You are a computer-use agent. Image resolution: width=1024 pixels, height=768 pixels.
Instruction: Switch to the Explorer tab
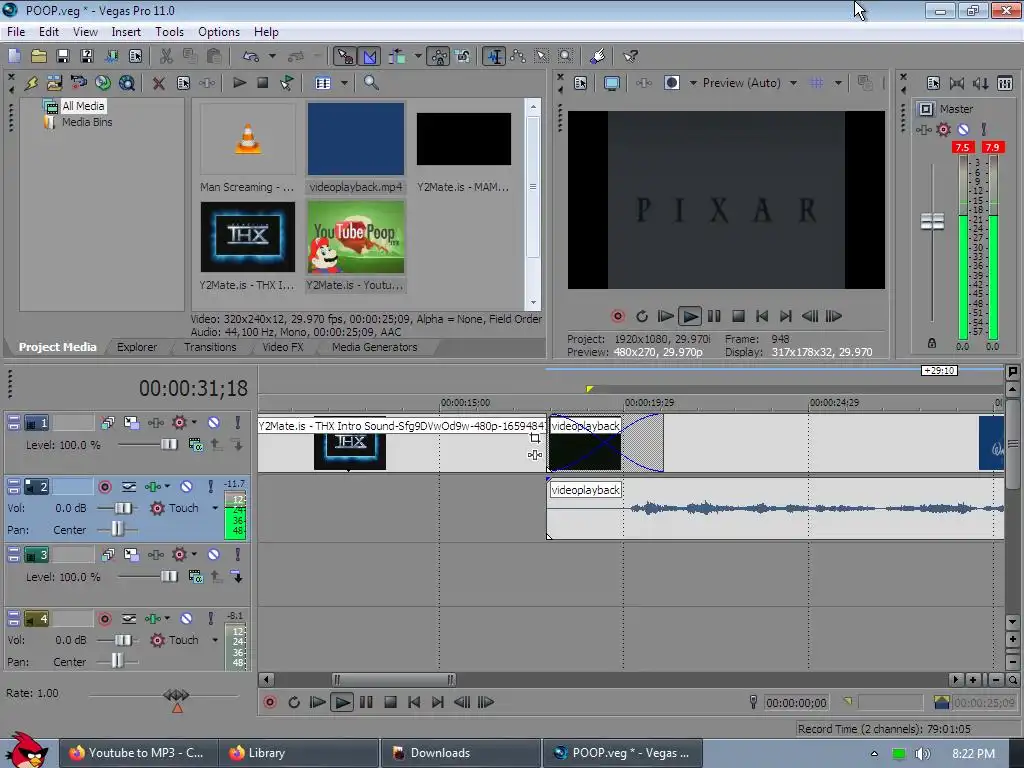(136, 347)
